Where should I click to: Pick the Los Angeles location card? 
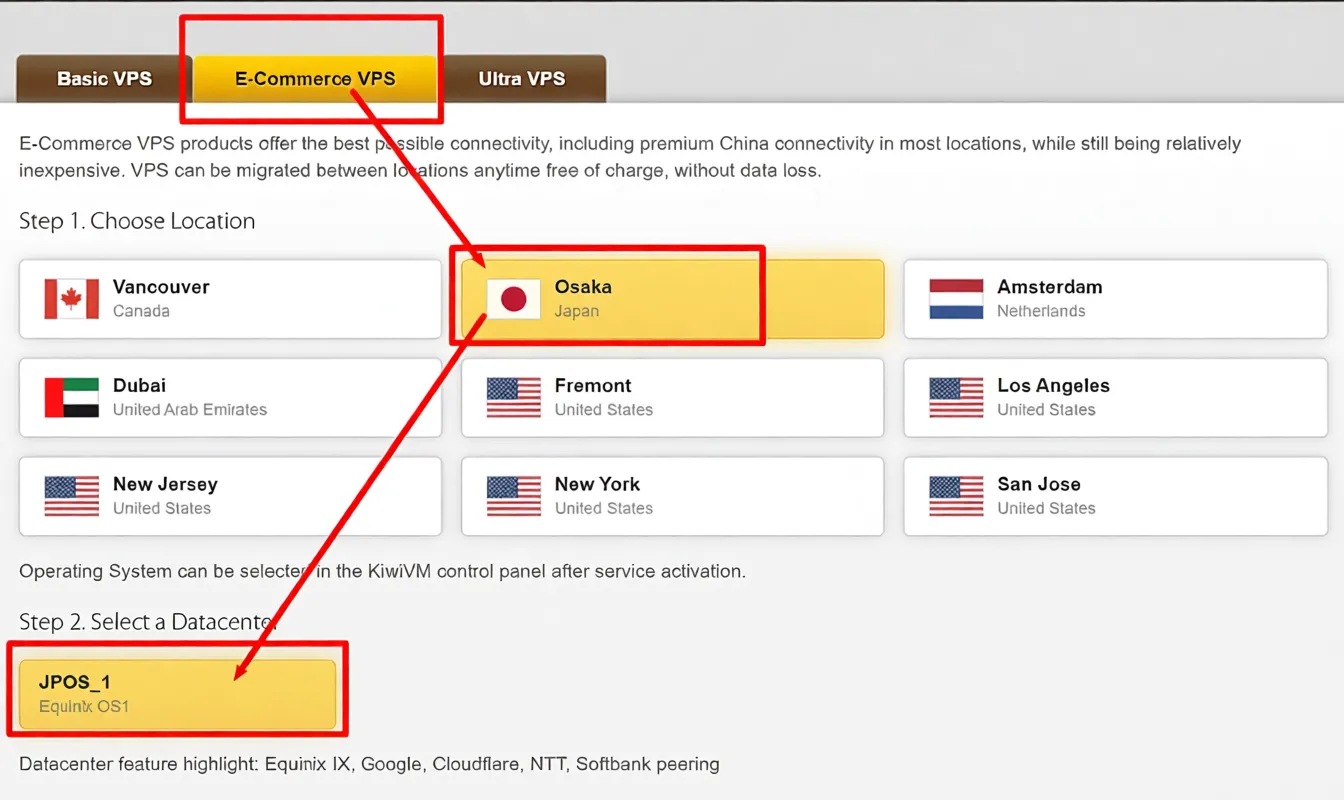[1115, 397]
